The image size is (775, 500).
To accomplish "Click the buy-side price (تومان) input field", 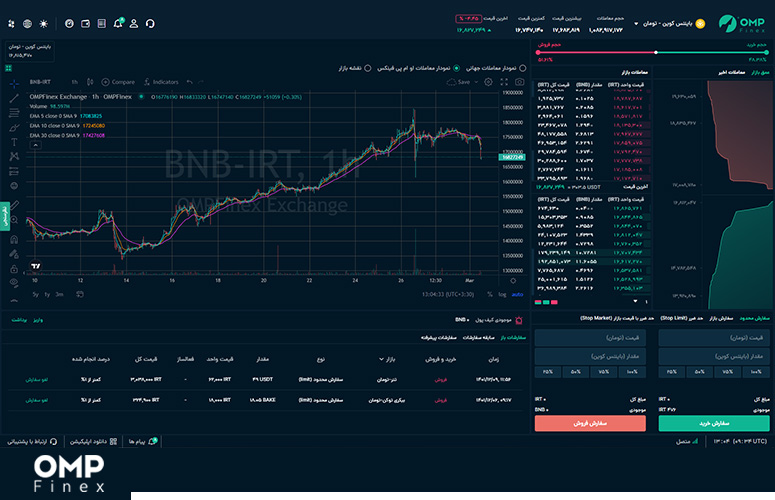I will (x=714, y=337).
